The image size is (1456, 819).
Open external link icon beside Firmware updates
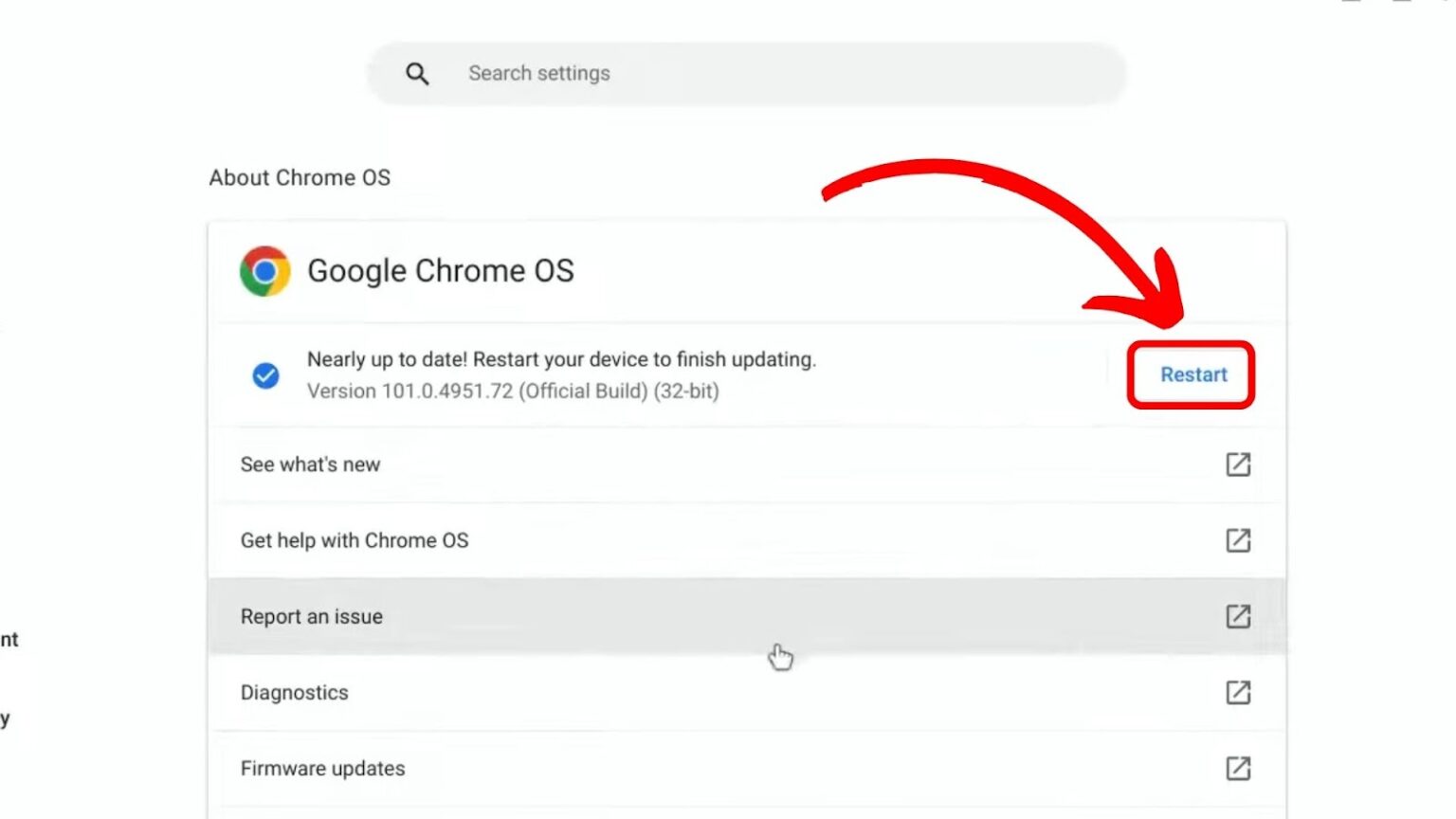(1238, 769)
